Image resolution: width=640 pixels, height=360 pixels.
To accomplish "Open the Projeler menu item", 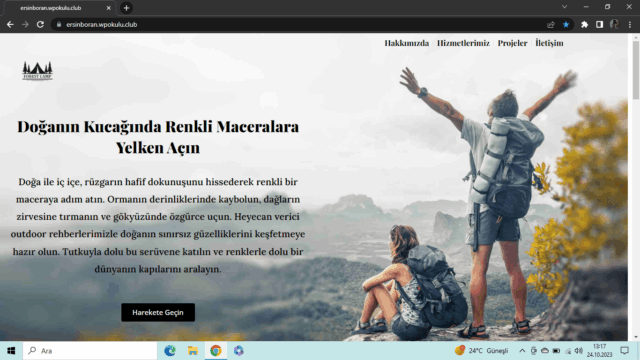I will click(x=512, y=43).
